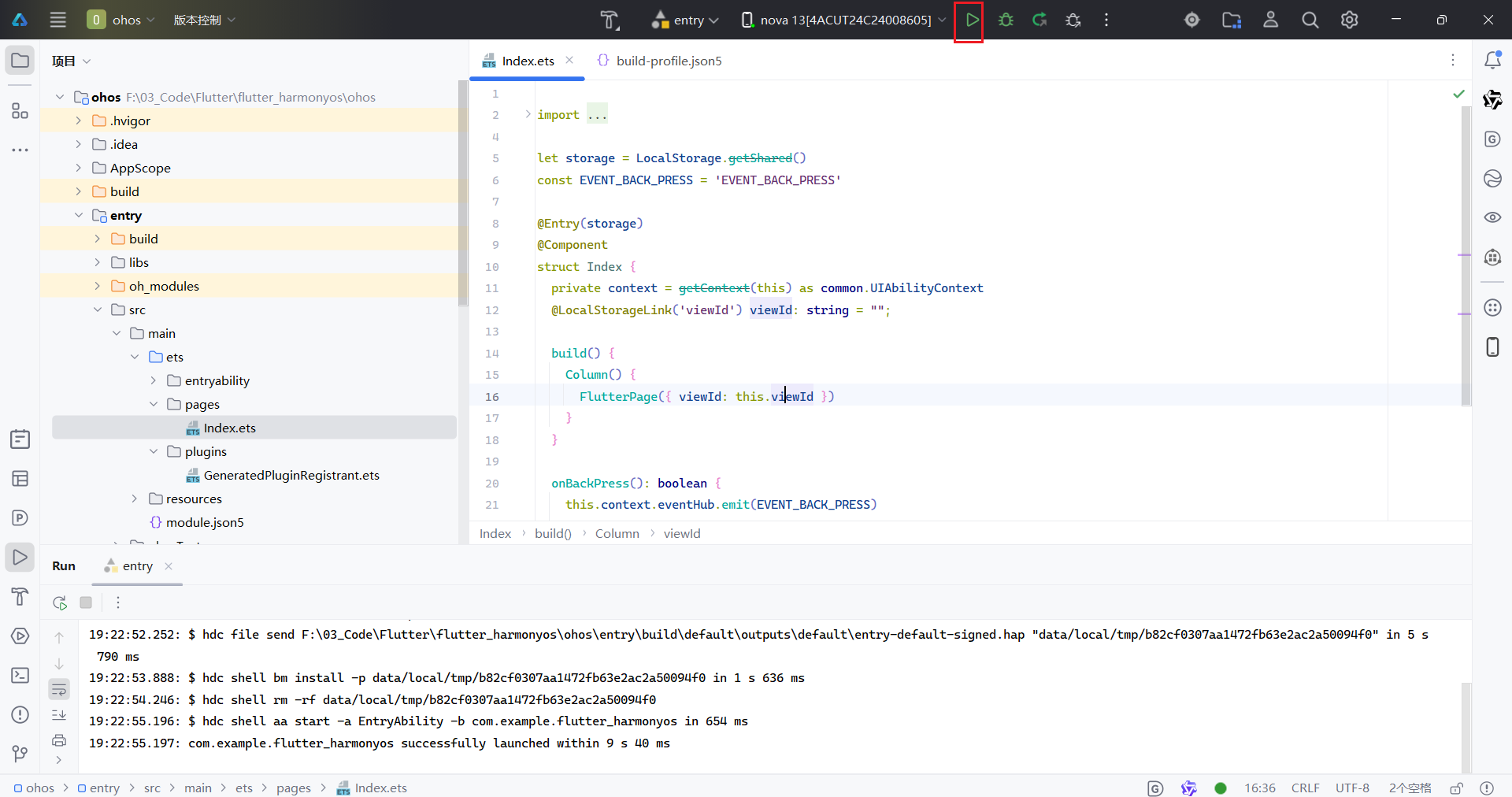Open the Problems tool window
The image size is (1512, 797).
click(20, 714)
